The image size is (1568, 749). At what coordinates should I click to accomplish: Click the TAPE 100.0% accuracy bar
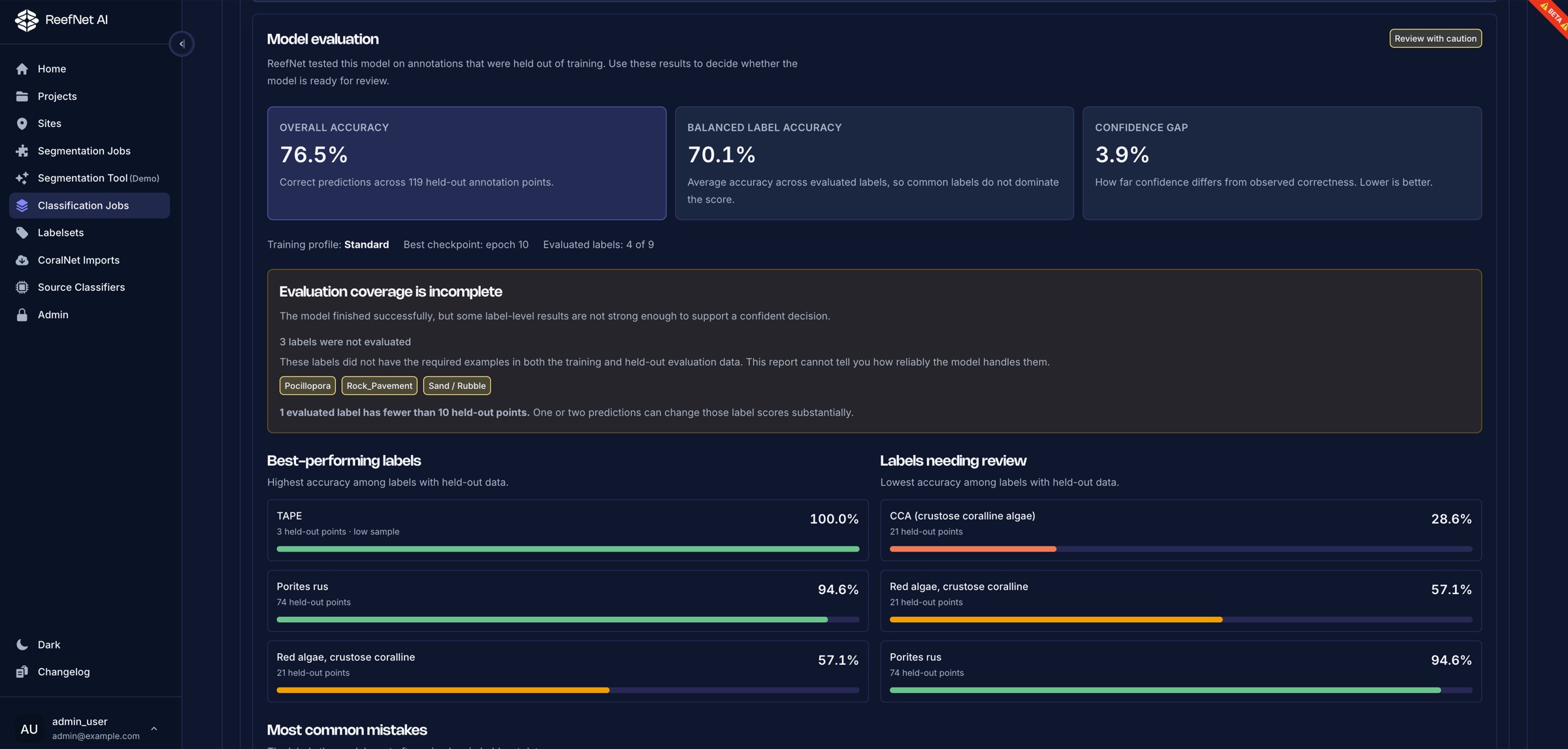coord(568,549)
